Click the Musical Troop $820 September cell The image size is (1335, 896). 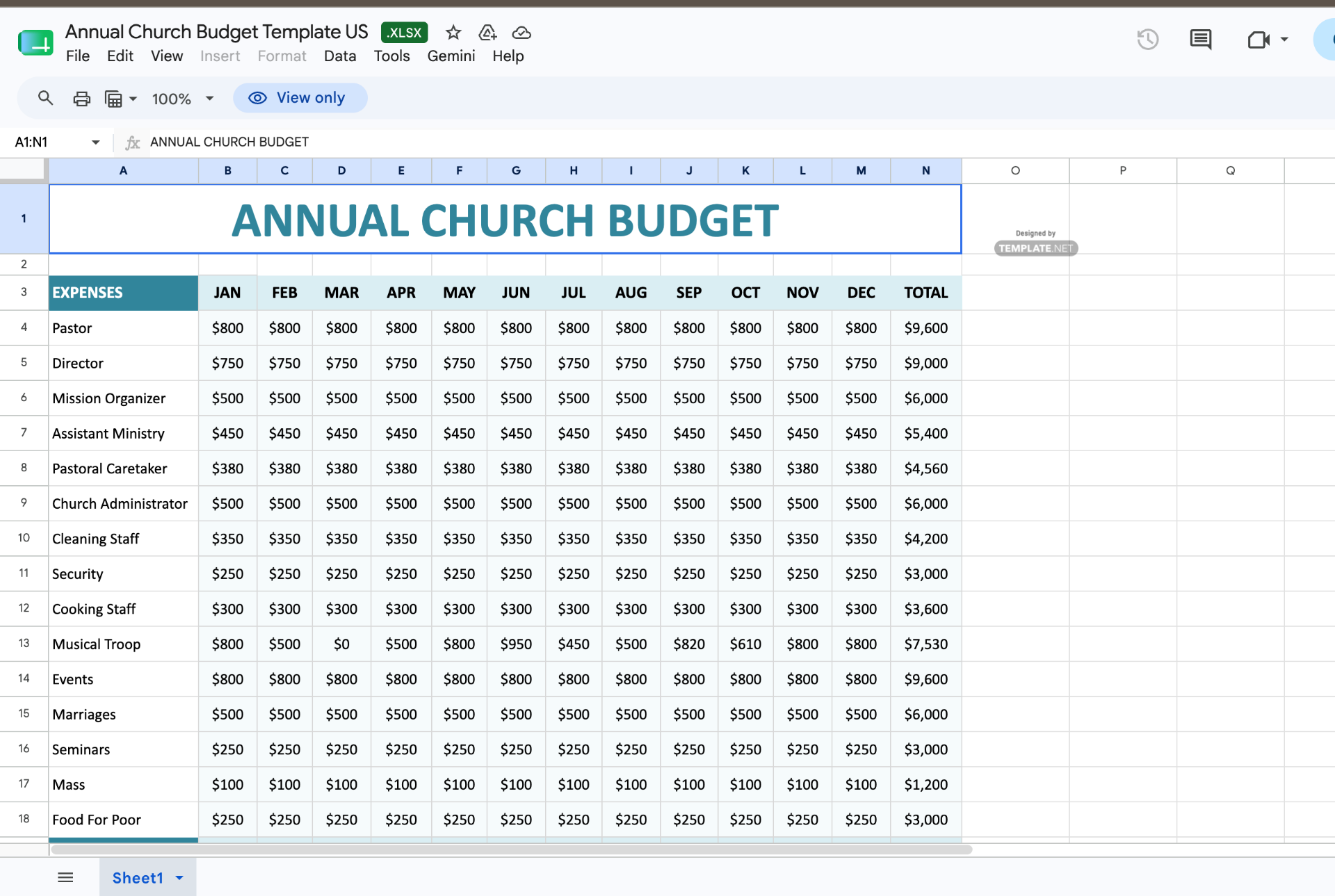(688, 644)
